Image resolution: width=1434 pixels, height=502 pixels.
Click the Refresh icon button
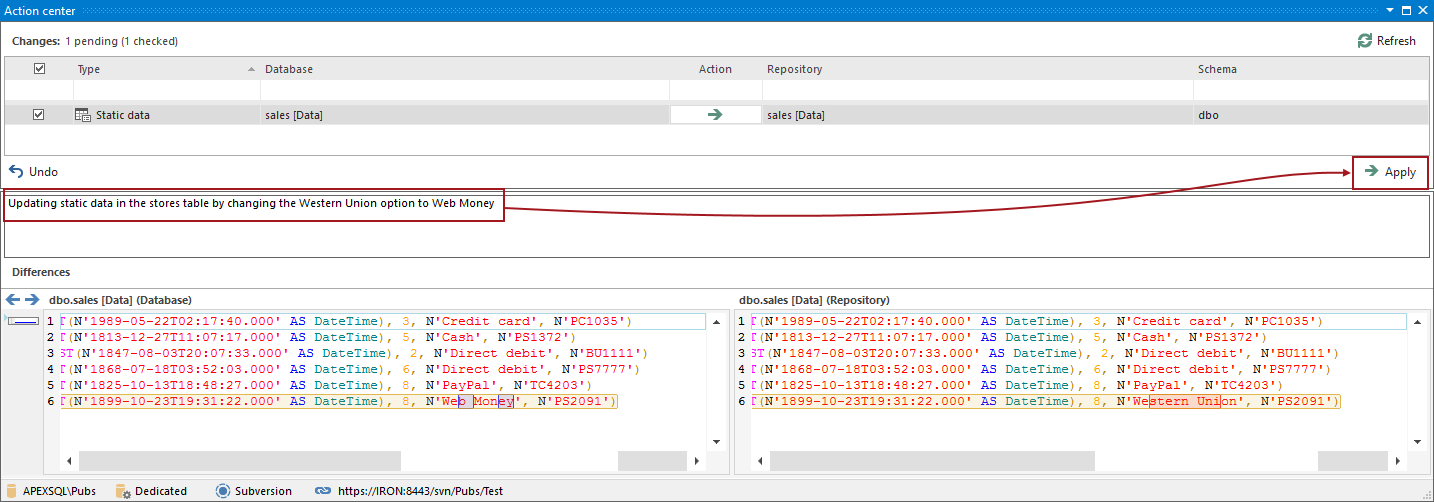1365,41
